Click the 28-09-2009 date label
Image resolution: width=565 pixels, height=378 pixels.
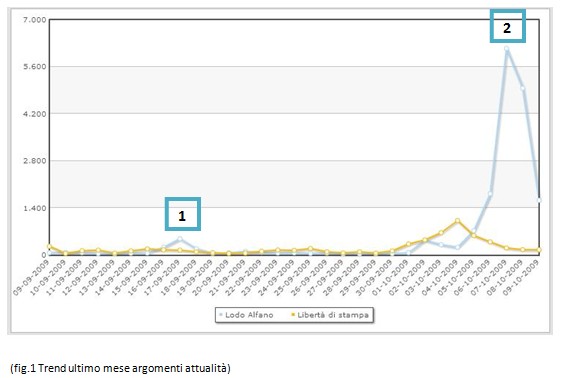[x=342, y=278]
